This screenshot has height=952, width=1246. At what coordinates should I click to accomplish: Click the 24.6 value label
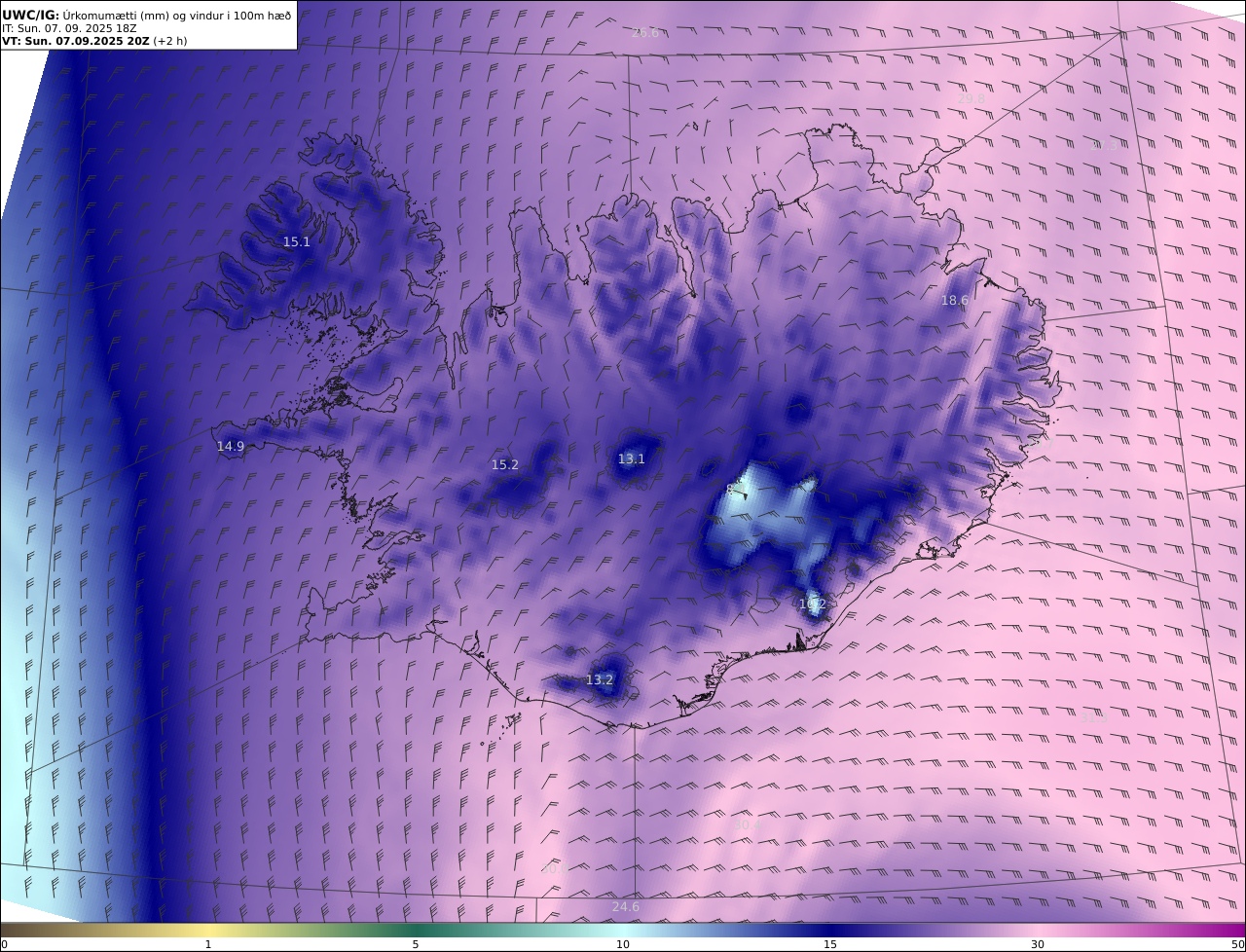626,907
